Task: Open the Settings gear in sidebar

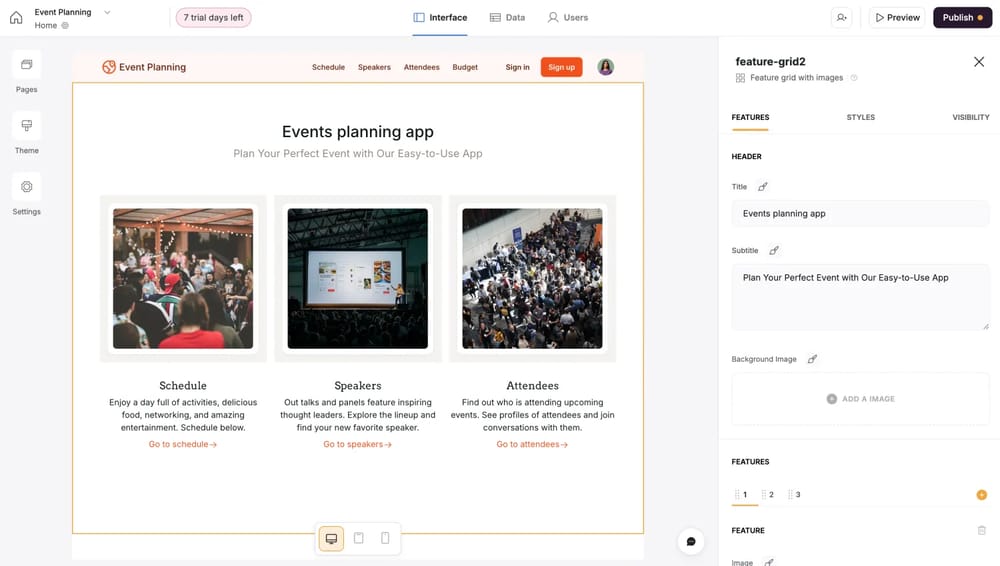Action: click(27, 187)
